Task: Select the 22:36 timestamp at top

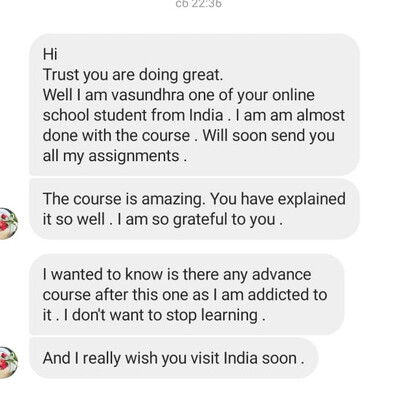Action: click(x=198, y=4)
